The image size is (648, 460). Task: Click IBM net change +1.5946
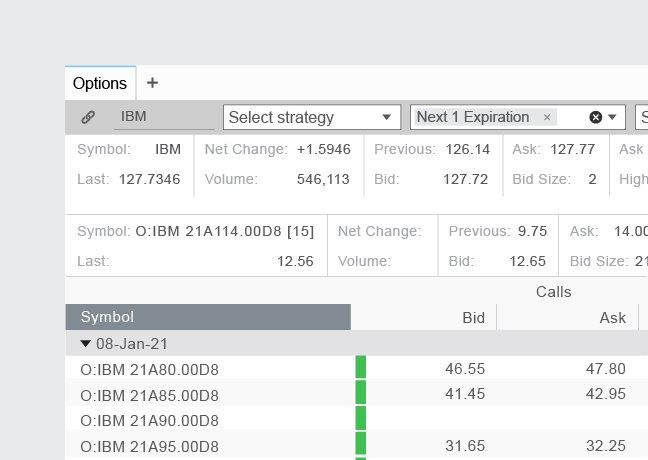324,149
